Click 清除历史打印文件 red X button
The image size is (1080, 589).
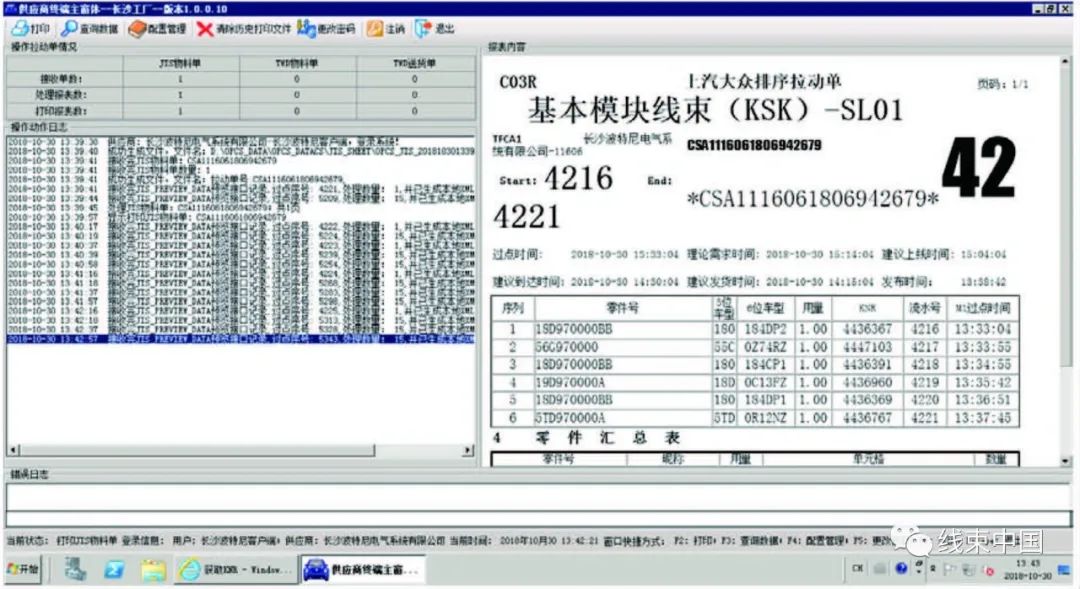(244, 29)
